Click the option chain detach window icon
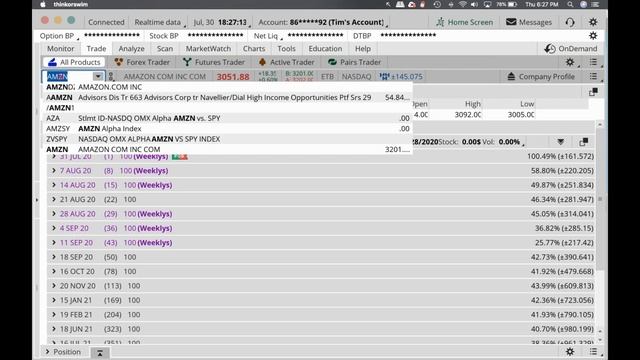The height and width of the screenshot is (360, 640). click(583, 142)
